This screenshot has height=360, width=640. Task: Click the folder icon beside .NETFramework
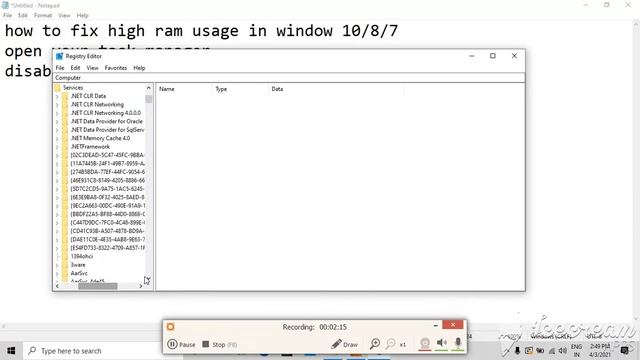point(65,147)
